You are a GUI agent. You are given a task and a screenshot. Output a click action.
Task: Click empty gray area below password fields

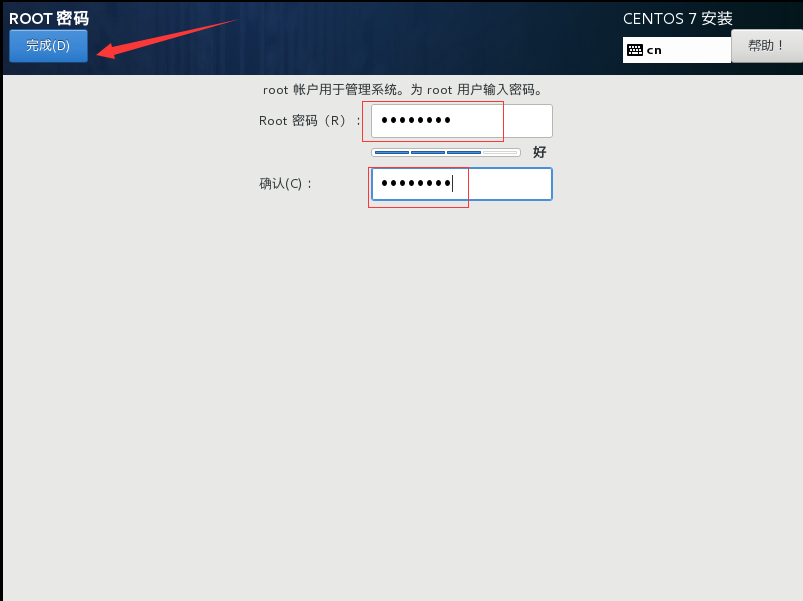[403, 399]
